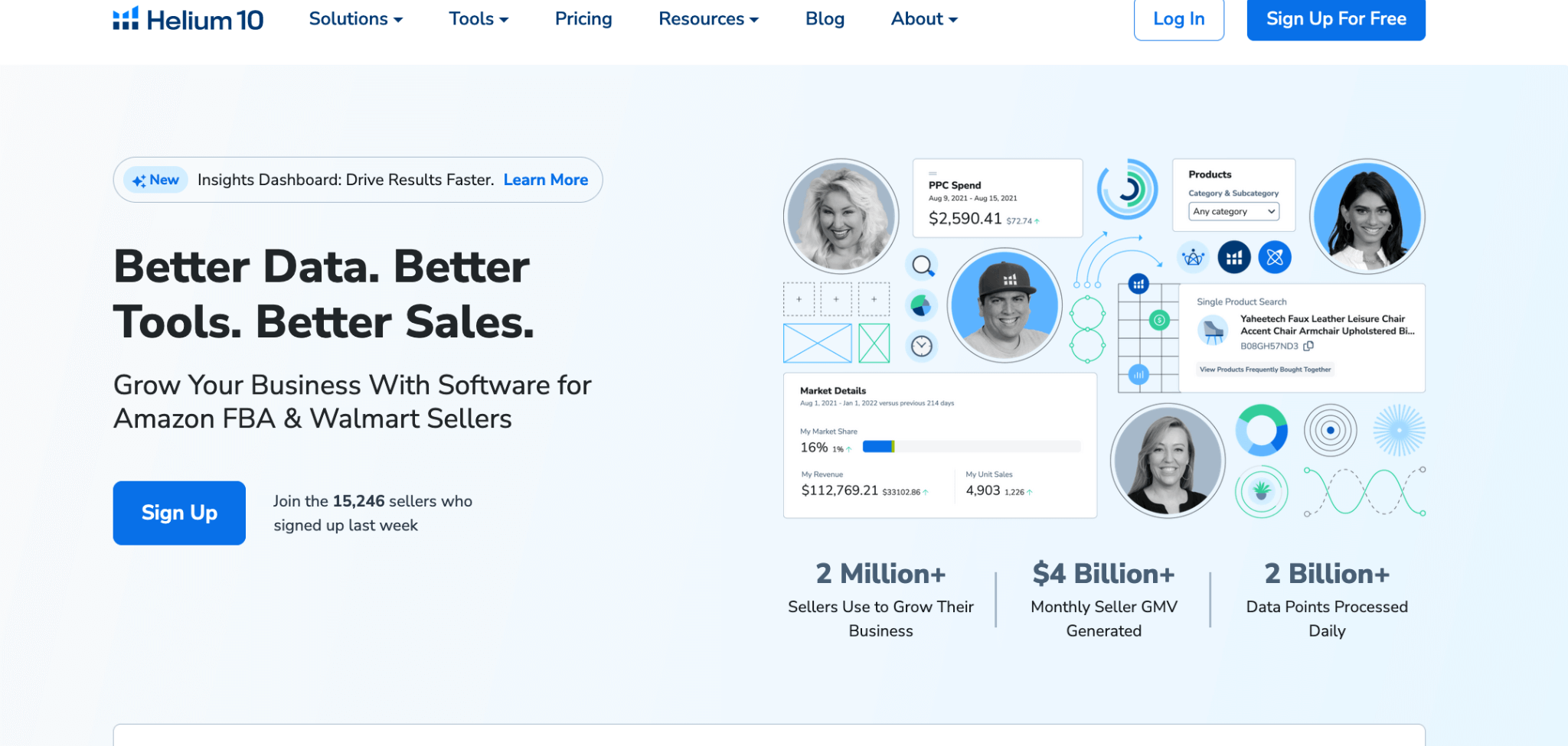Click the light blue bar chart node

[1138, 375]
